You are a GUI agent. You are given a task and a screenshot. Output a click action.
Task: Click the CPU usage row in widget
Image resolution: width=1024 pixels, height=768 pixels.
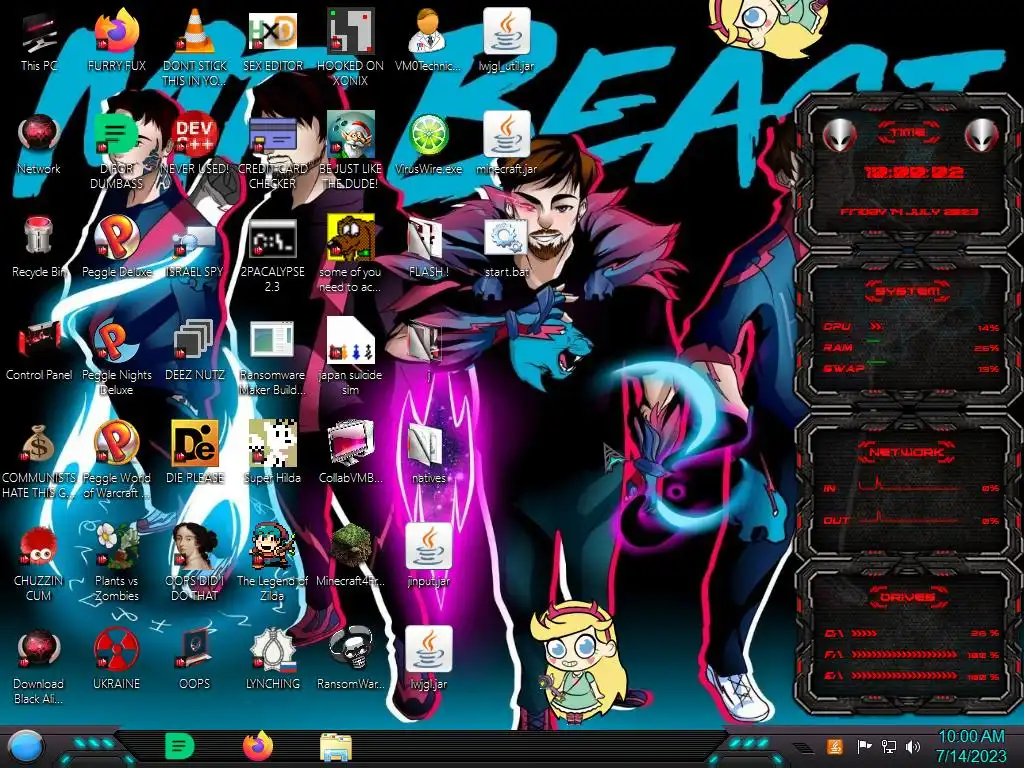[x=912, y=327]
